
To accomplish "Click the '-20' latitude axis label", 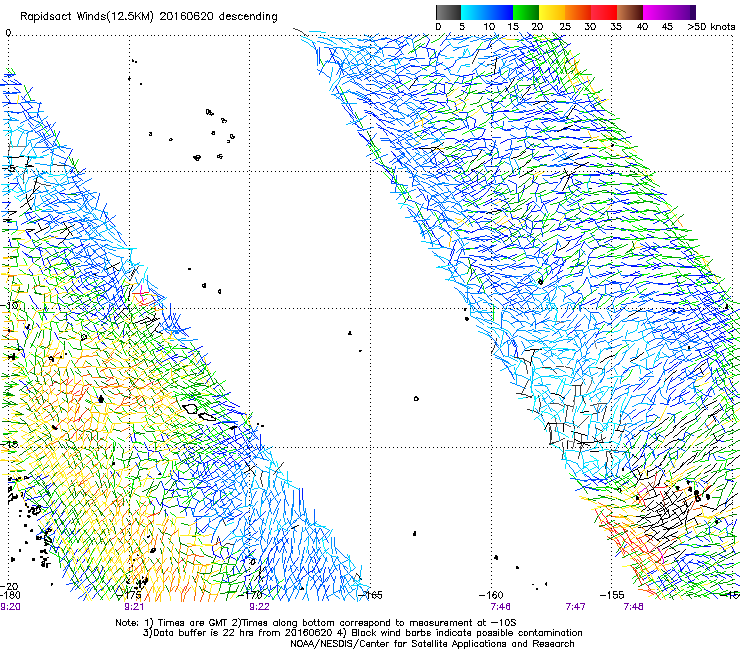I will pyautogui.click(x=9, y=586).
